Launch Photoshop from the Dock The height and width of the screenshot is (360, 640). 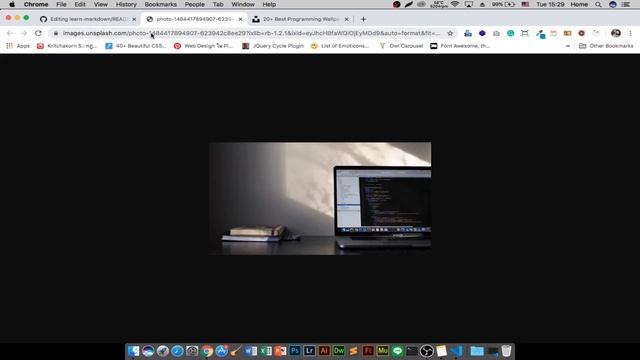click(x=295, y=351)
